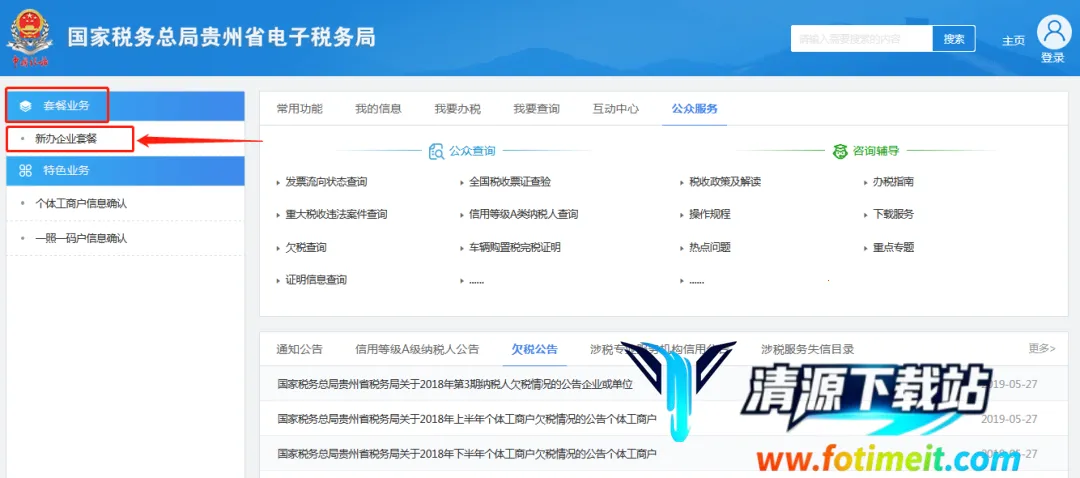
Task: Open 2018年第3期纳税人欠税情况 企业或单位 announcement
Action: [455, 384]
